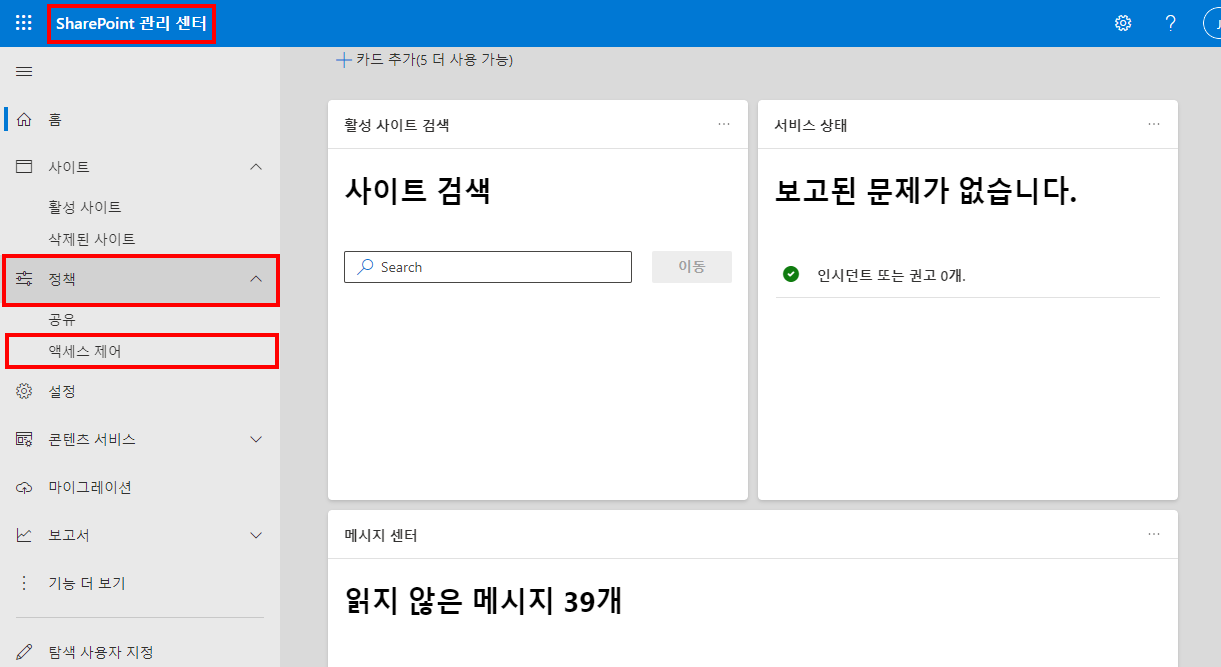Click 정책 label in navigation

(62, 279)
